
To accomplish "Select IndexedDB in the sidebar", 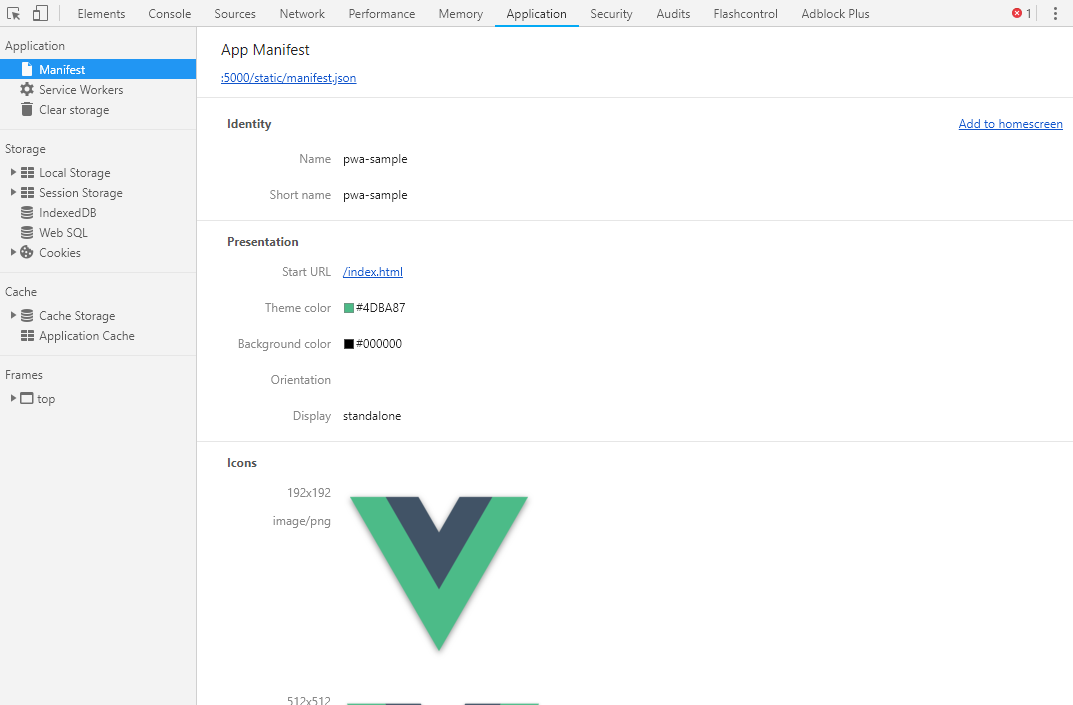I will 68,212.
